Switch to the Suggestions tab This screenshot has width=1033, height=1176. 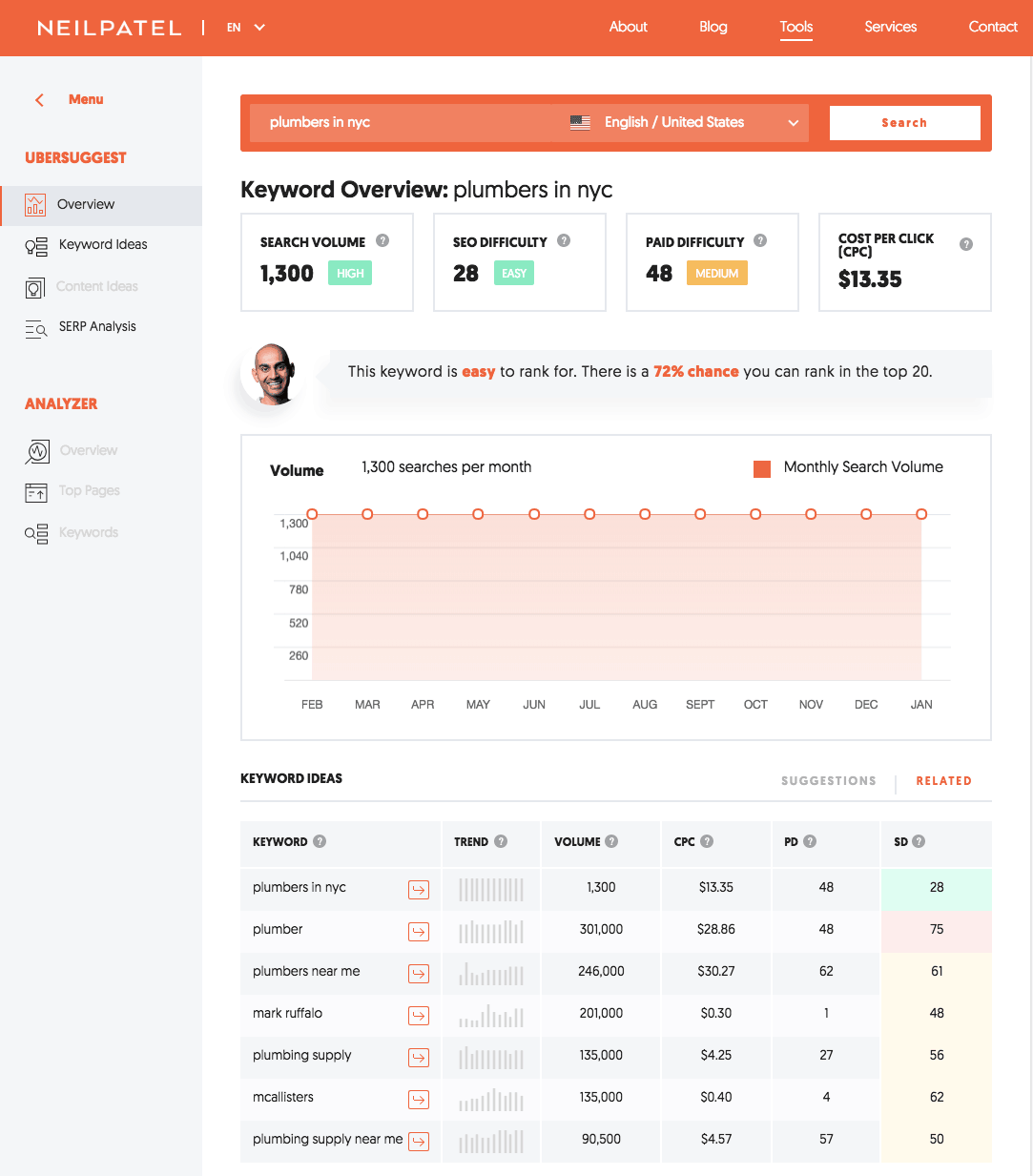point(829,780)
